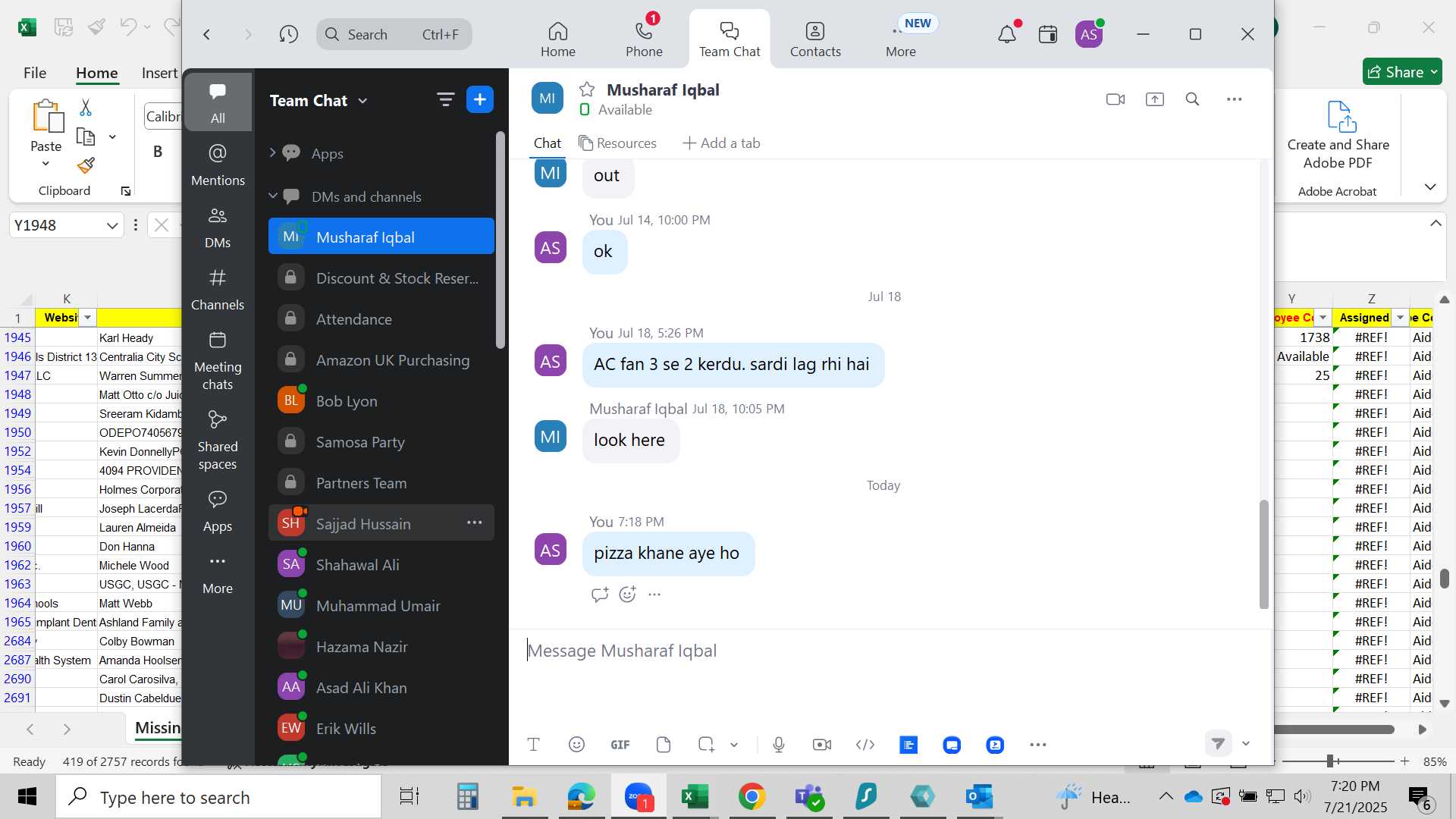Open Mentions in the sidebar
This screenshot has width=1456, height=819.
pyautogui.click(x=218, y=165)
